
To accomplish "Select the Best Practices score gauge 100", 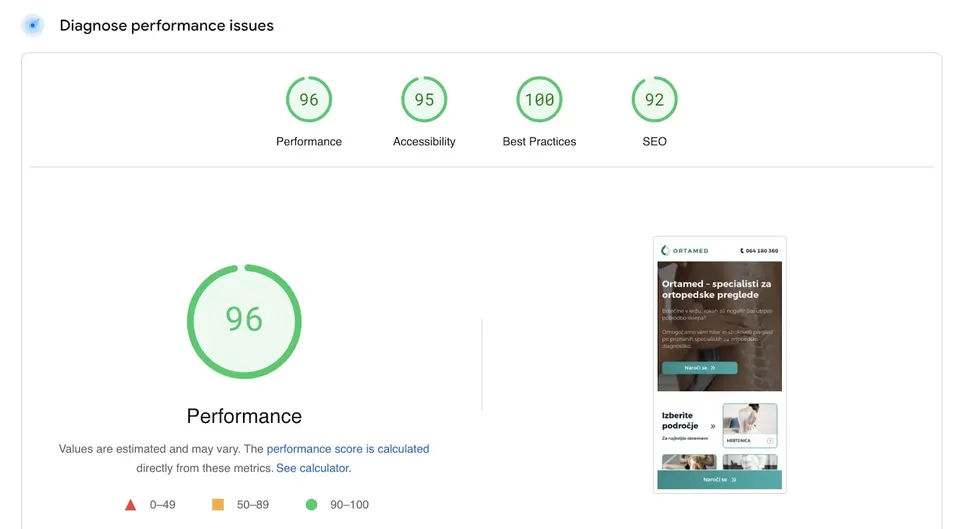I will (539, 99).
